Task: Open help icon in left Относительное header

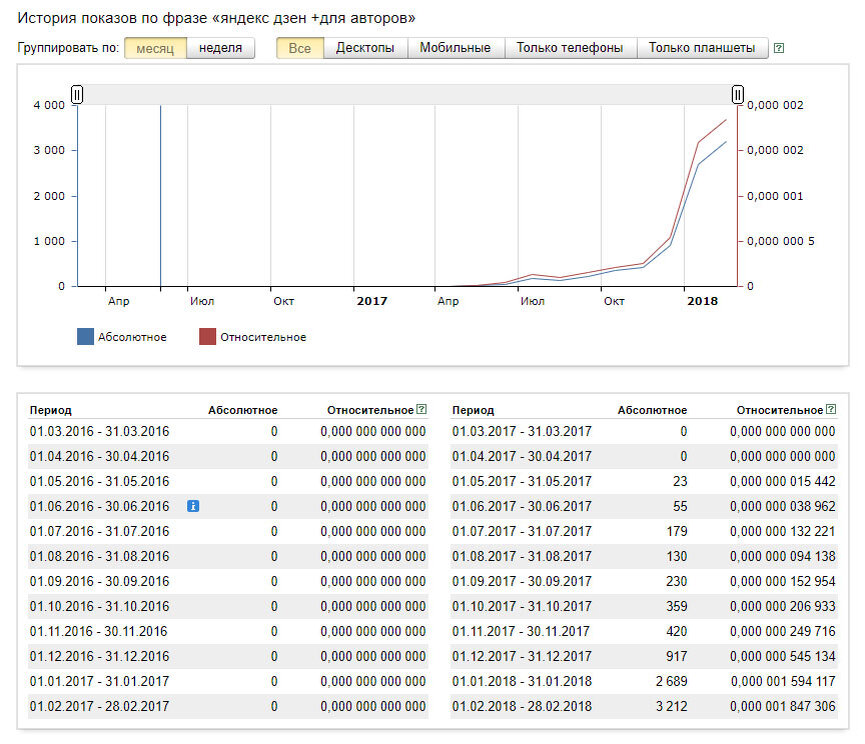Action: click(421, 409)
